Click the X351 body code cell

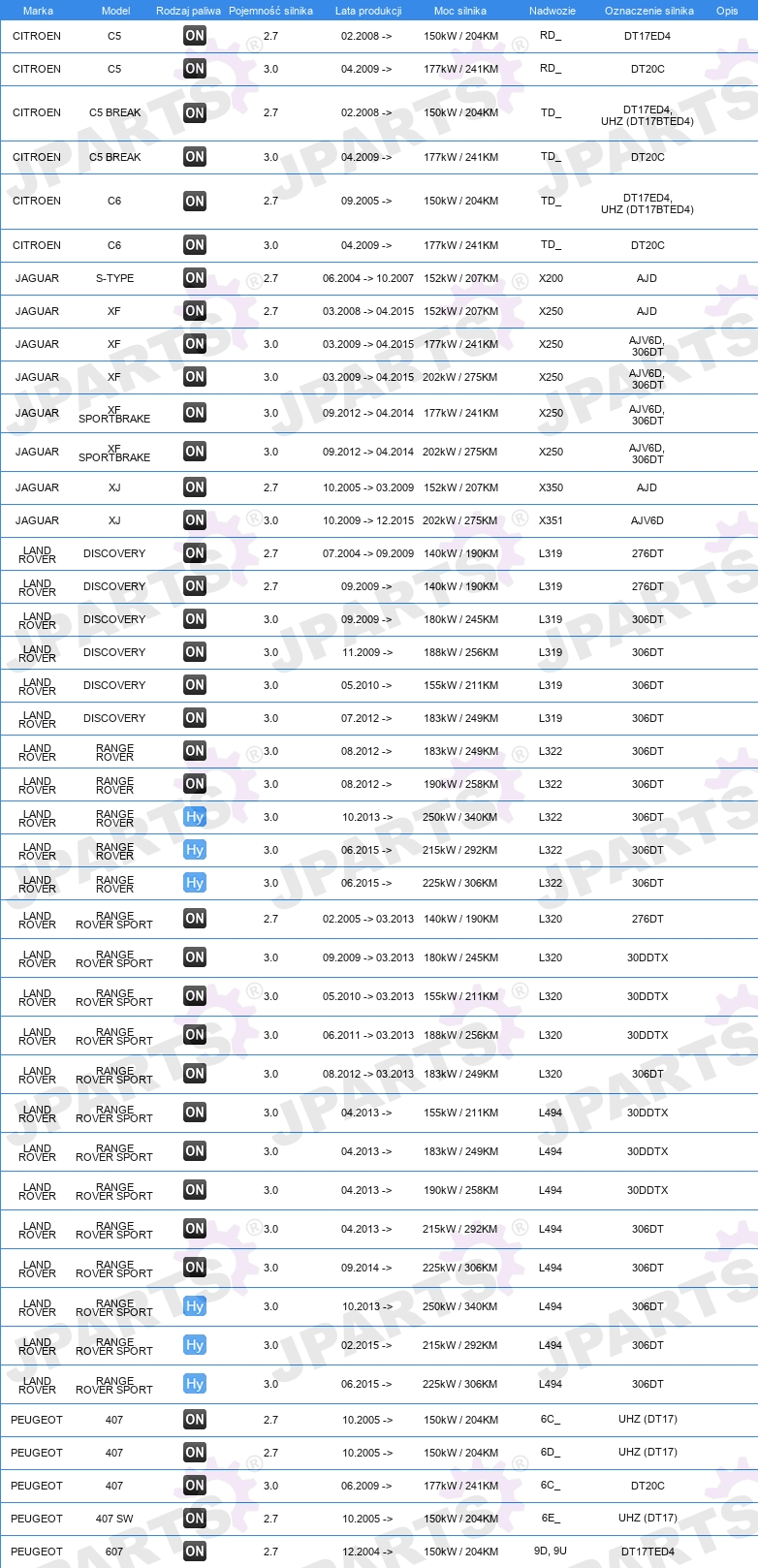(x=551, y=520)
